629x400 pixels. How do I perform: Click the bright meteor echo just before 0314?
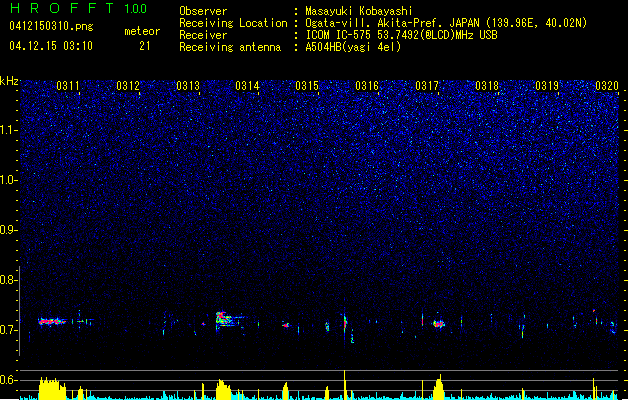(x=224, y=319)
